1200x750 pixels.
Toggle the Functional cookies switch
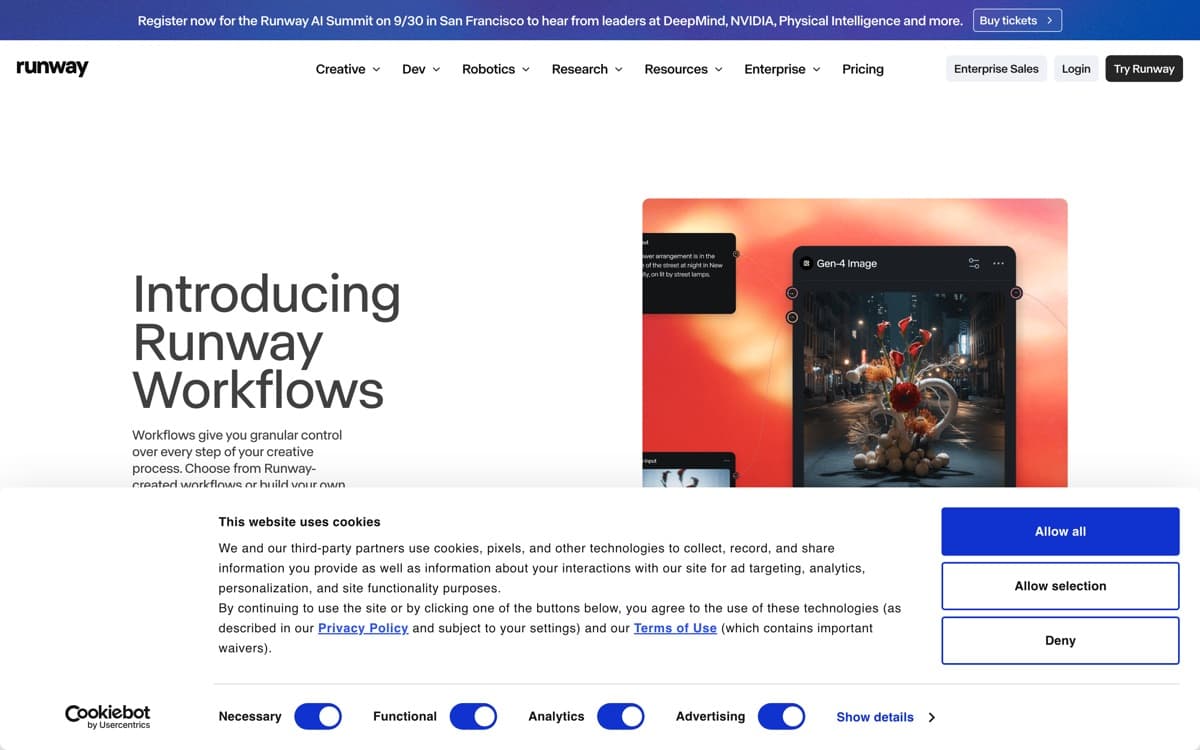[x=473, y=716]
